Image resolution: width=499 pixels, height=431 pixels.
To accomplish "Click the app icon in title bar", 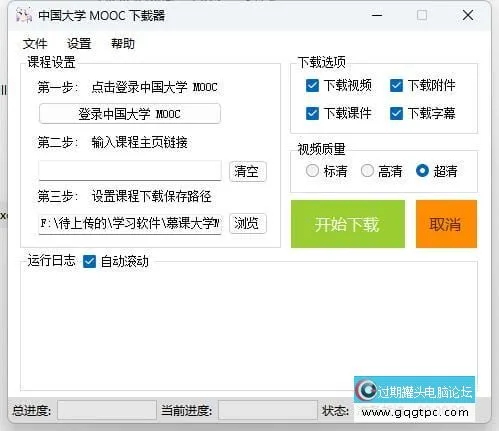I will [x=24, y=15].
